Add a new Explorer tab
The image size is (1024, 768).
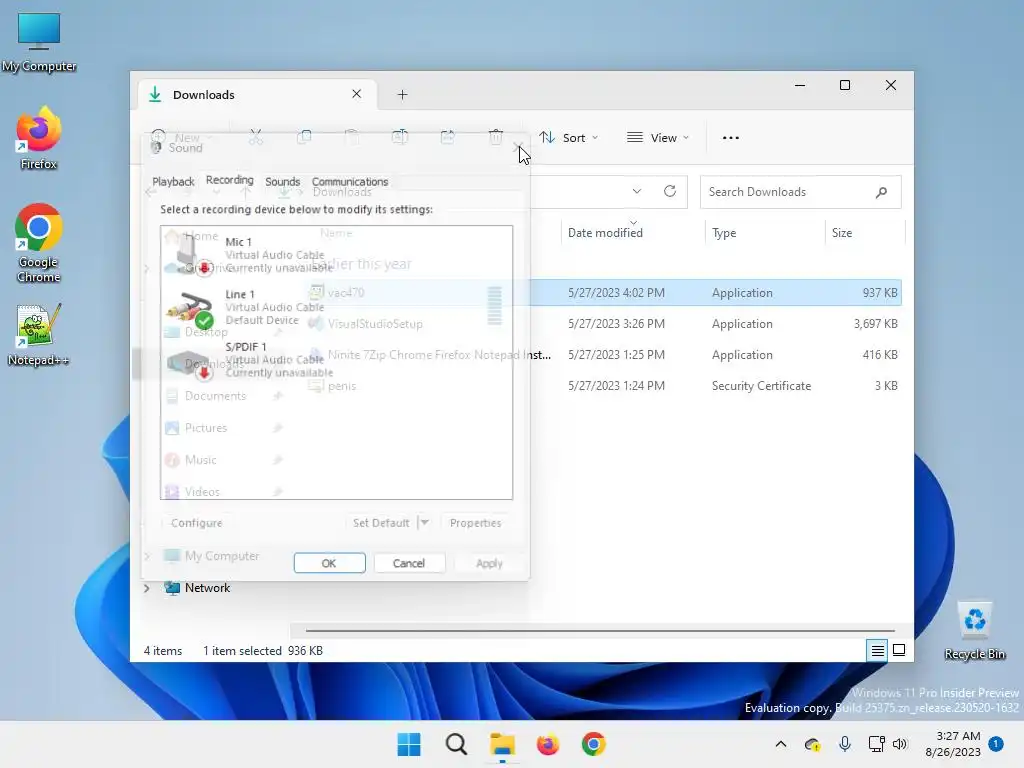tap(402, 95)
